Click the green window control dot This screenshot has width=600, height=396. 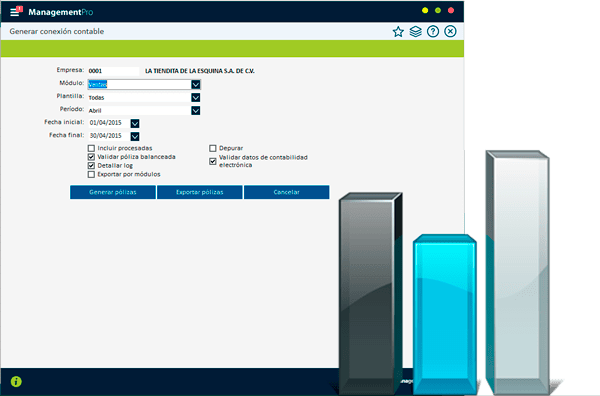(x=438, y=10)
